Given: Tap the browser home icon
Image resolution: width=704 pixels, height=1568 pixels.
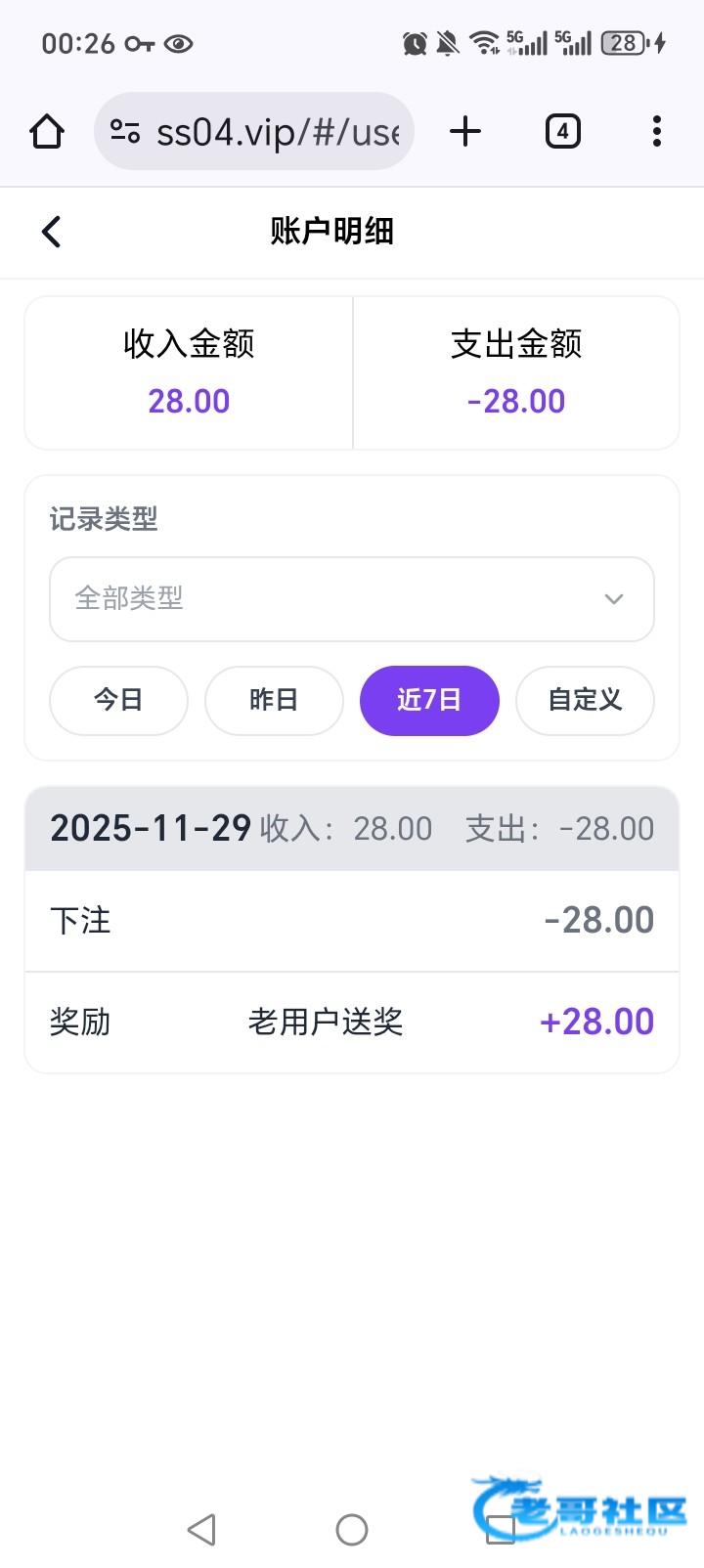Looking at the screenshot, I should pyautogui.click(x=47, y=131).
